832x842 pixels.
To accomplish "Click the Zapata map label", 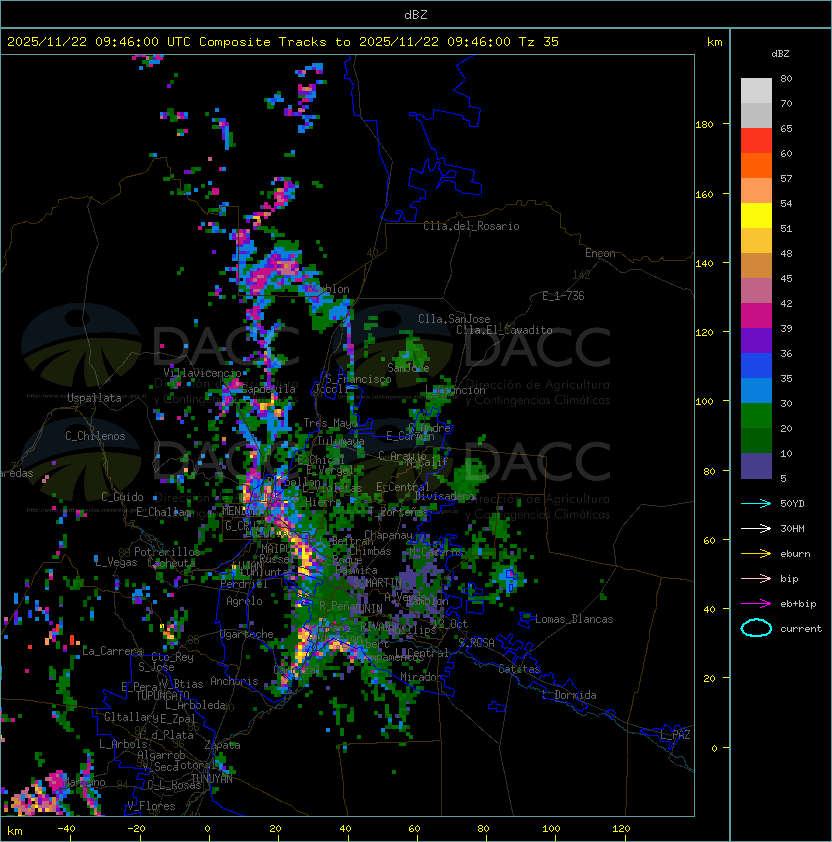I will point(222,745).
